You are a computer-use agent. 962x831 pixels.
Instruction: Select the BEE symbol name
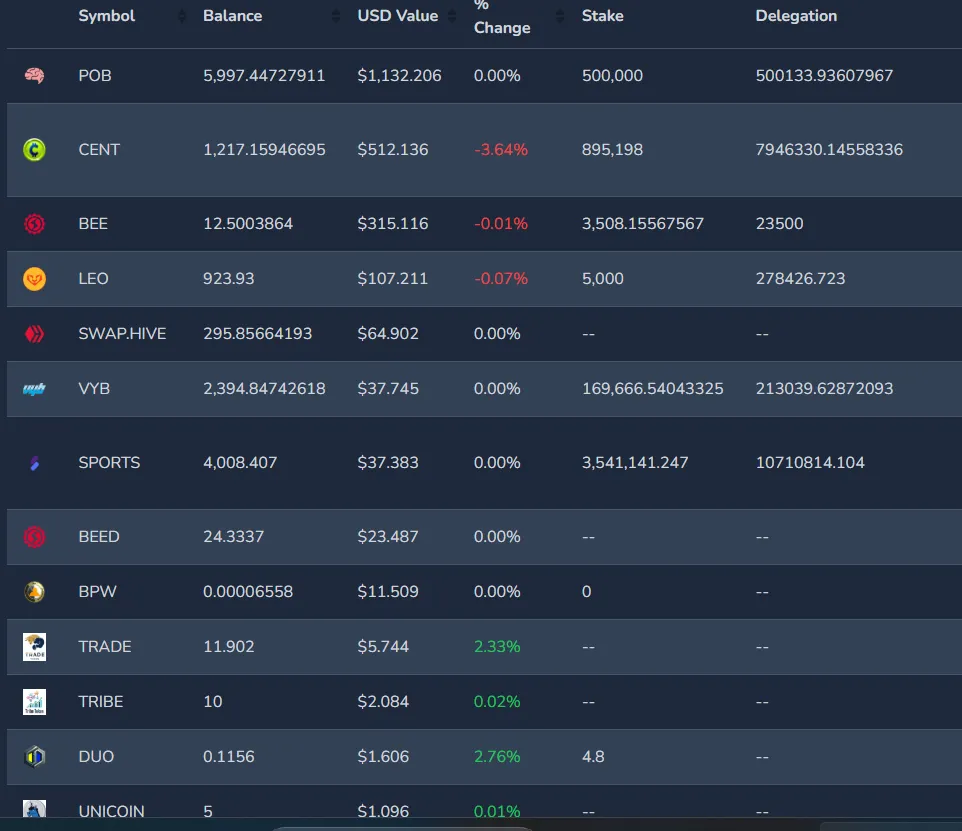coord(93,223)
